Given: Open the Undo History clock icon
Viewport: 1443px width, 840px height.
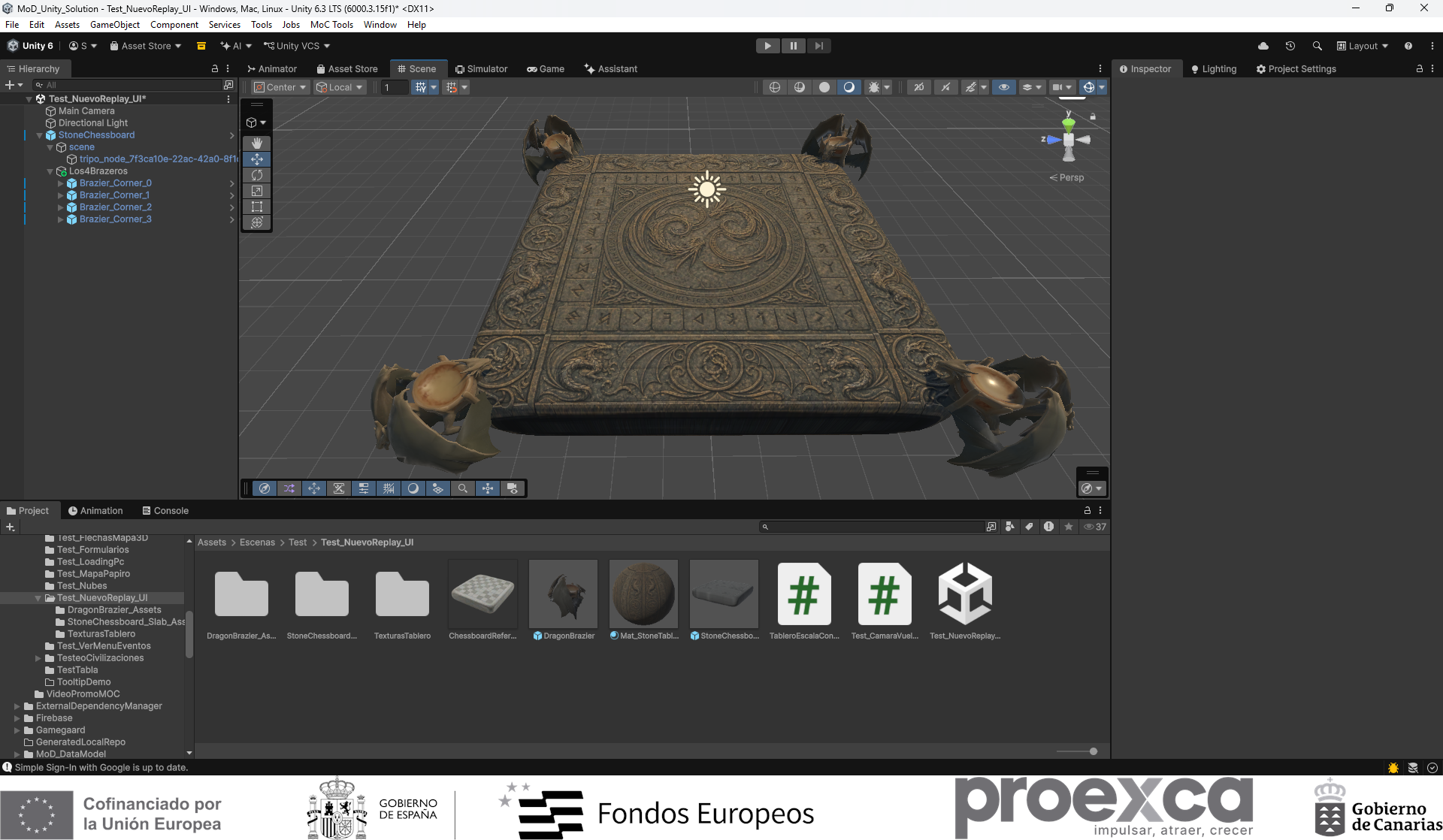Looking at the screenshot, I should pos(1290,46).
